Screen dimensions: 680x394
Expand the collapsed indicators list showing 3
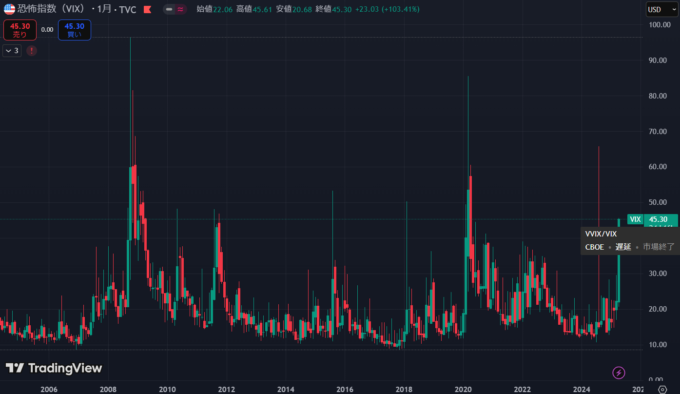point(12,51)
